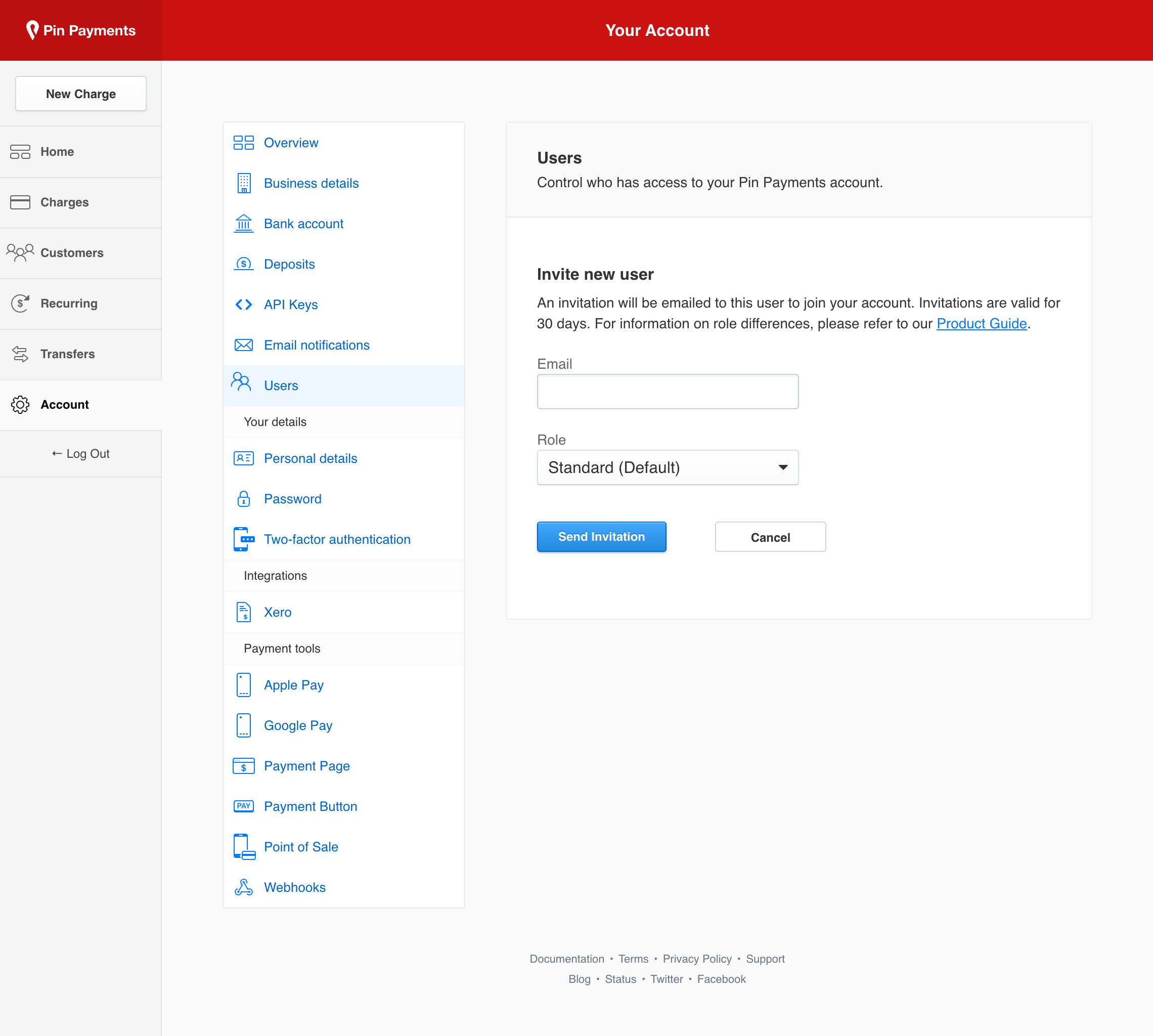This screenshot has height=1036, width=1153.
Task: Click the Send Invitation button
Action: tap(602, 537)
